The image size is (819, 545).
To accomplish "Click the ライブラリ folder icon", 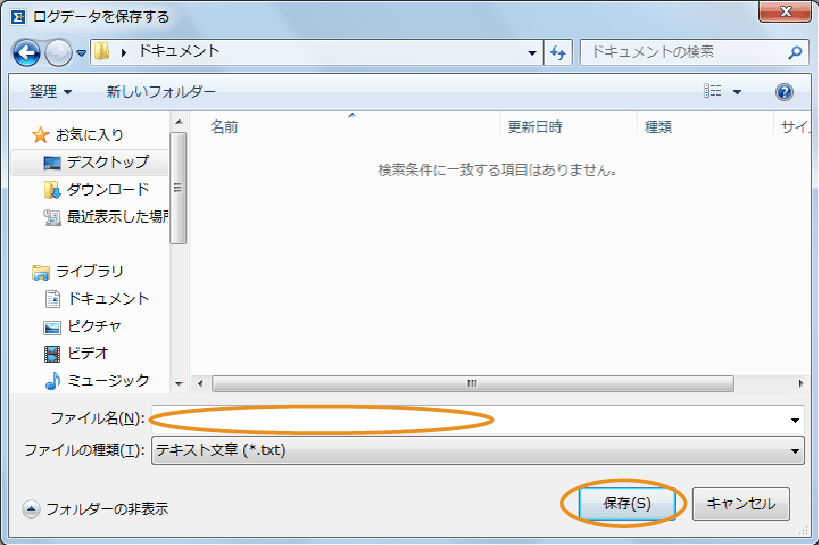I will click(x=40, y=272).
